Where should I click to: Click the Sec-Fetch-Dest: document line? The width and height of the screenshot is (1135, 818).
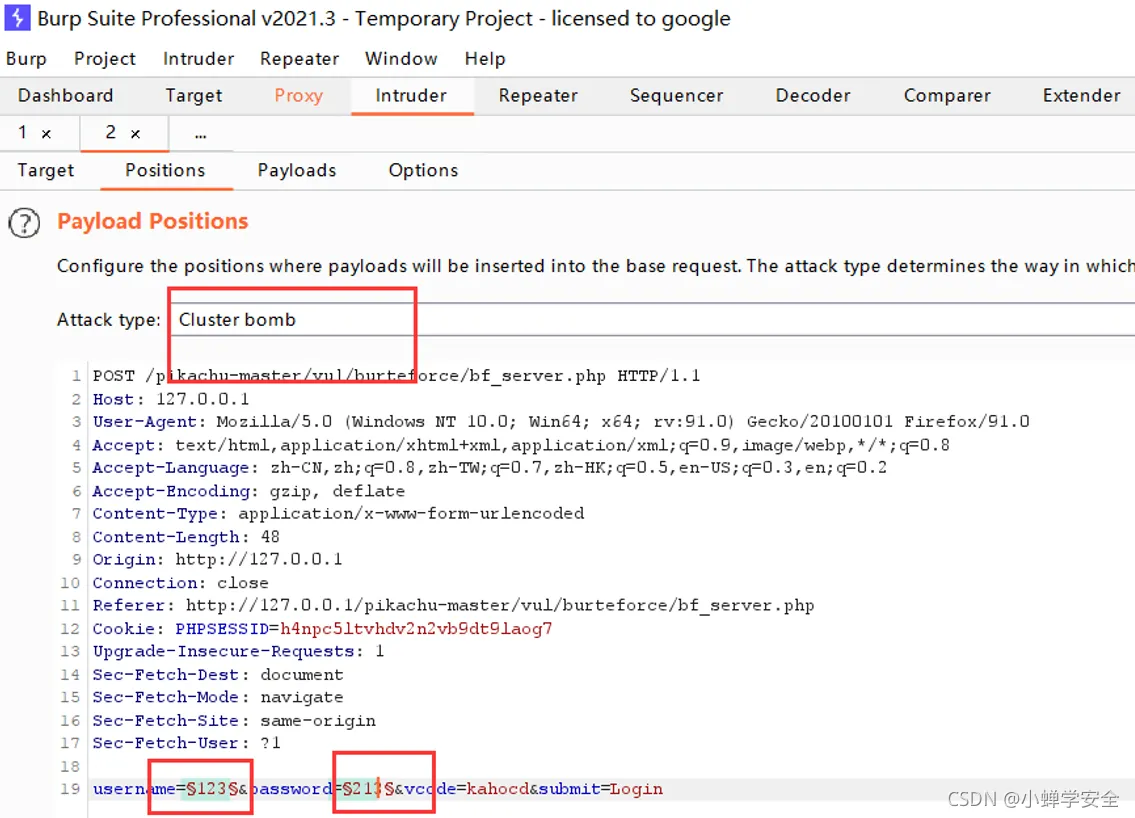[218, 675]
